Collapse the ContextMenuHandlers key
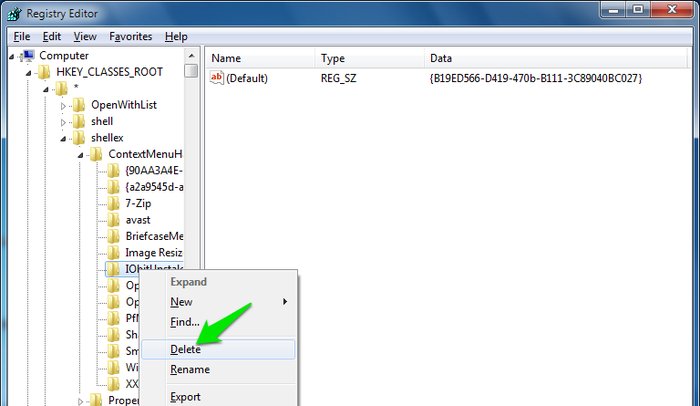This screenshot has width=700, height=406. tap(81, 155)
